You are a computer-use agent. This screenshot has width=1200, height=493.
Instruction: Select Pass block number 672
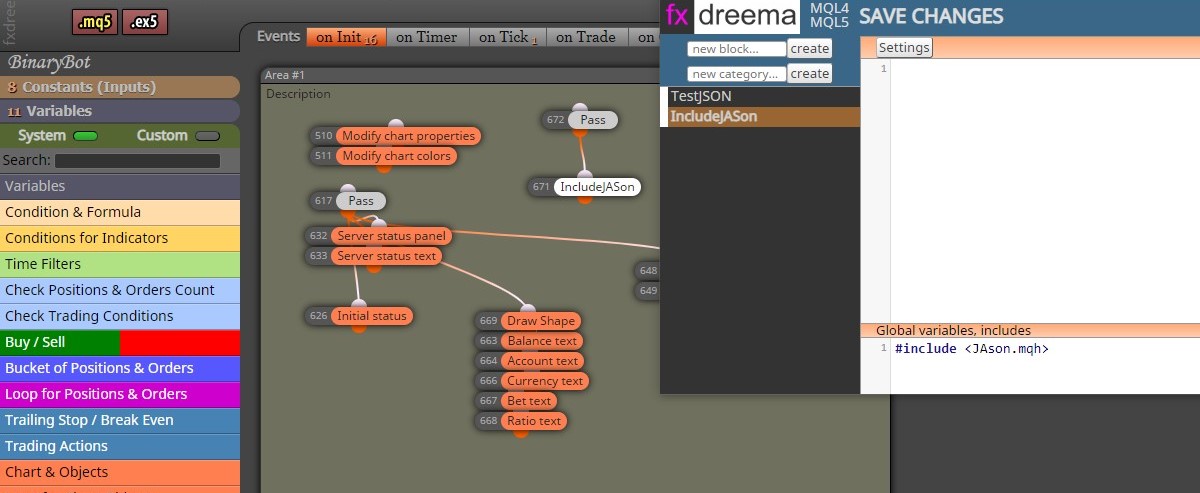point(593,120)
